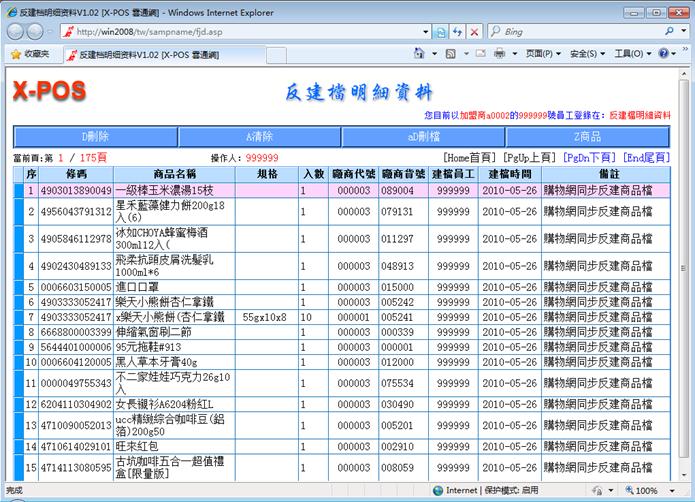The image size is (695, 502).
Task: Click the A清除 clear button
Action: [x=259, y=136]
